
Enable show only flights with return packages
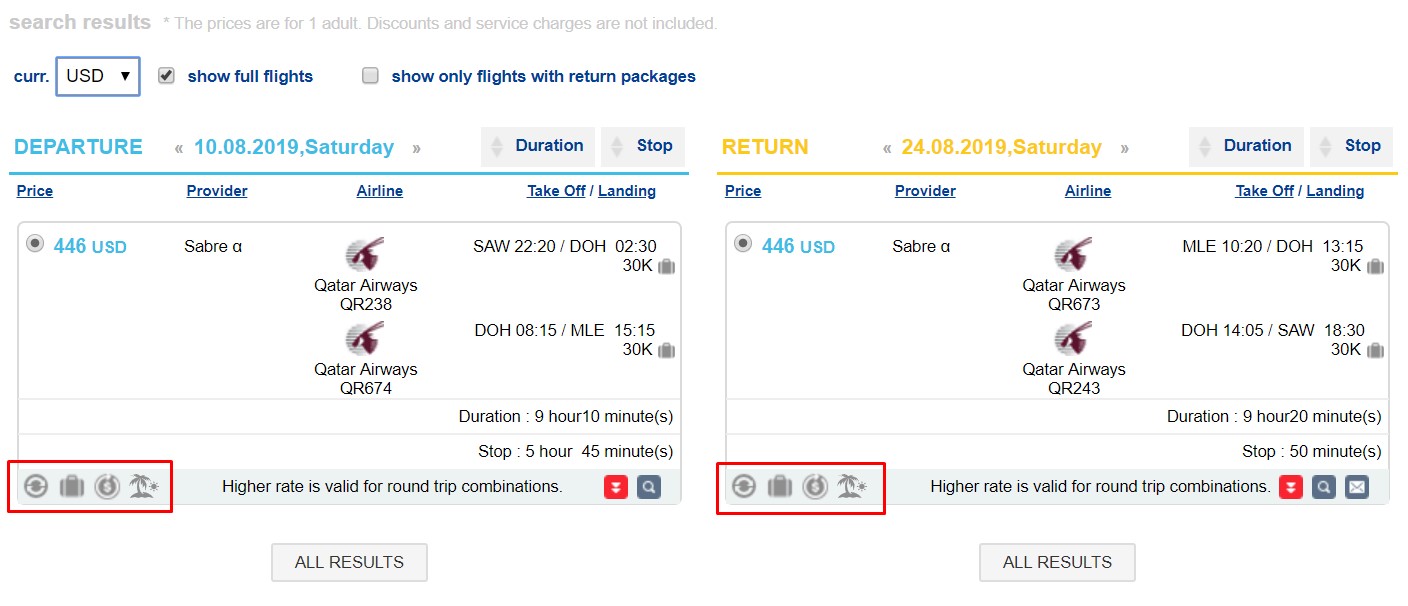[x=371, y=75]
